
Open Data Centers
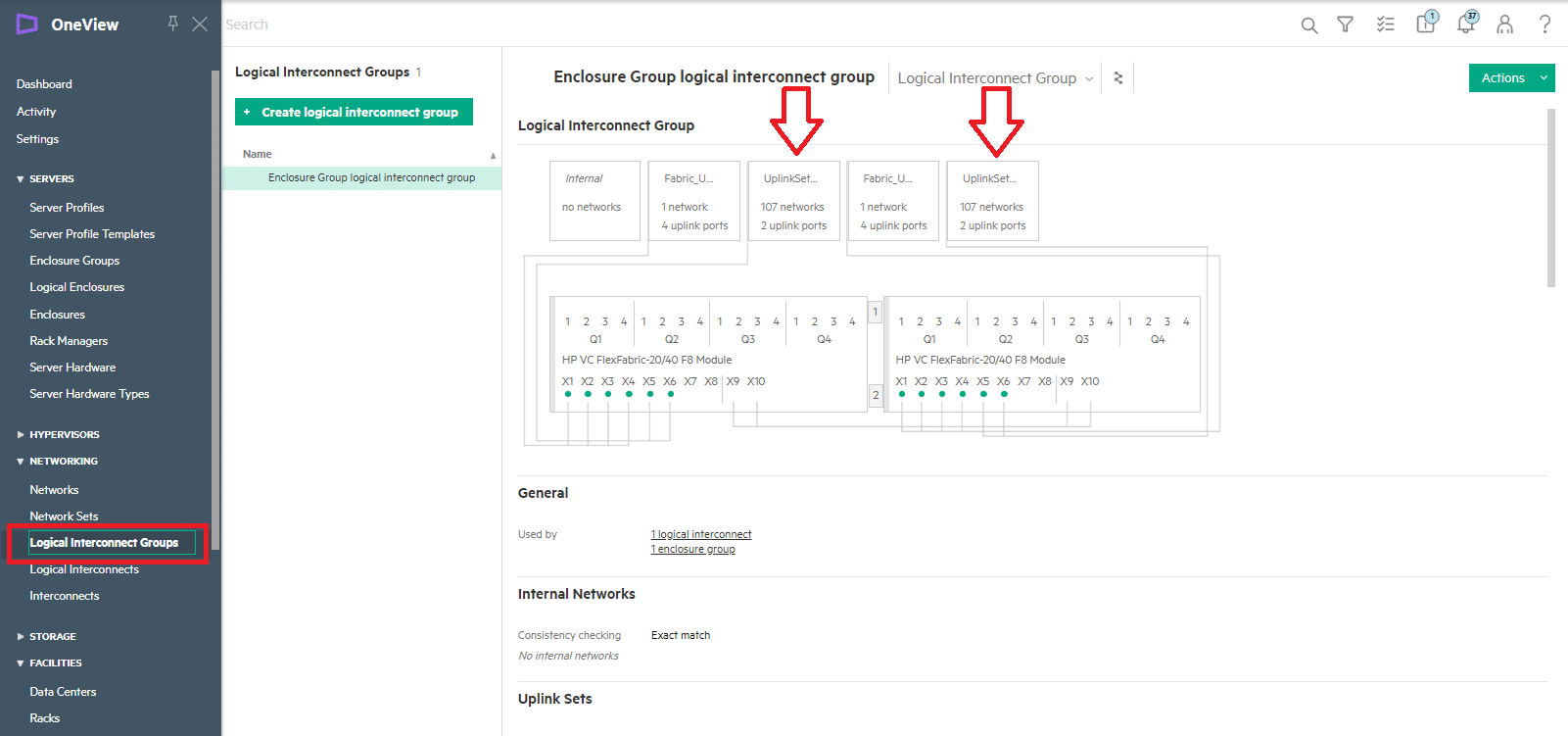63,692
